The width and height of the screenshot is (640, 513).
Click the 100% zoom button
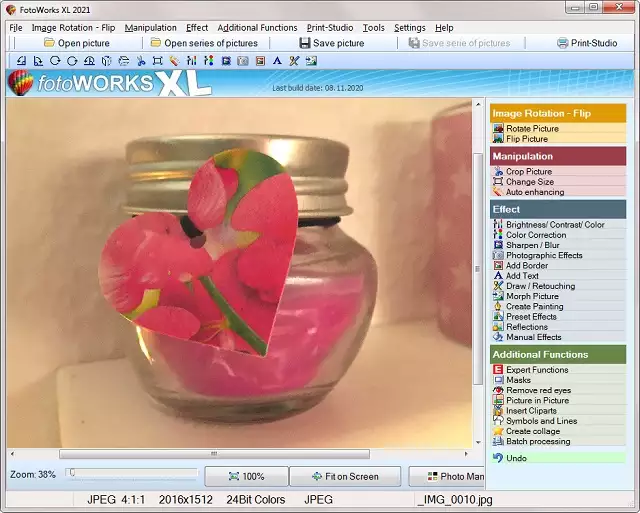coord(246,477)
